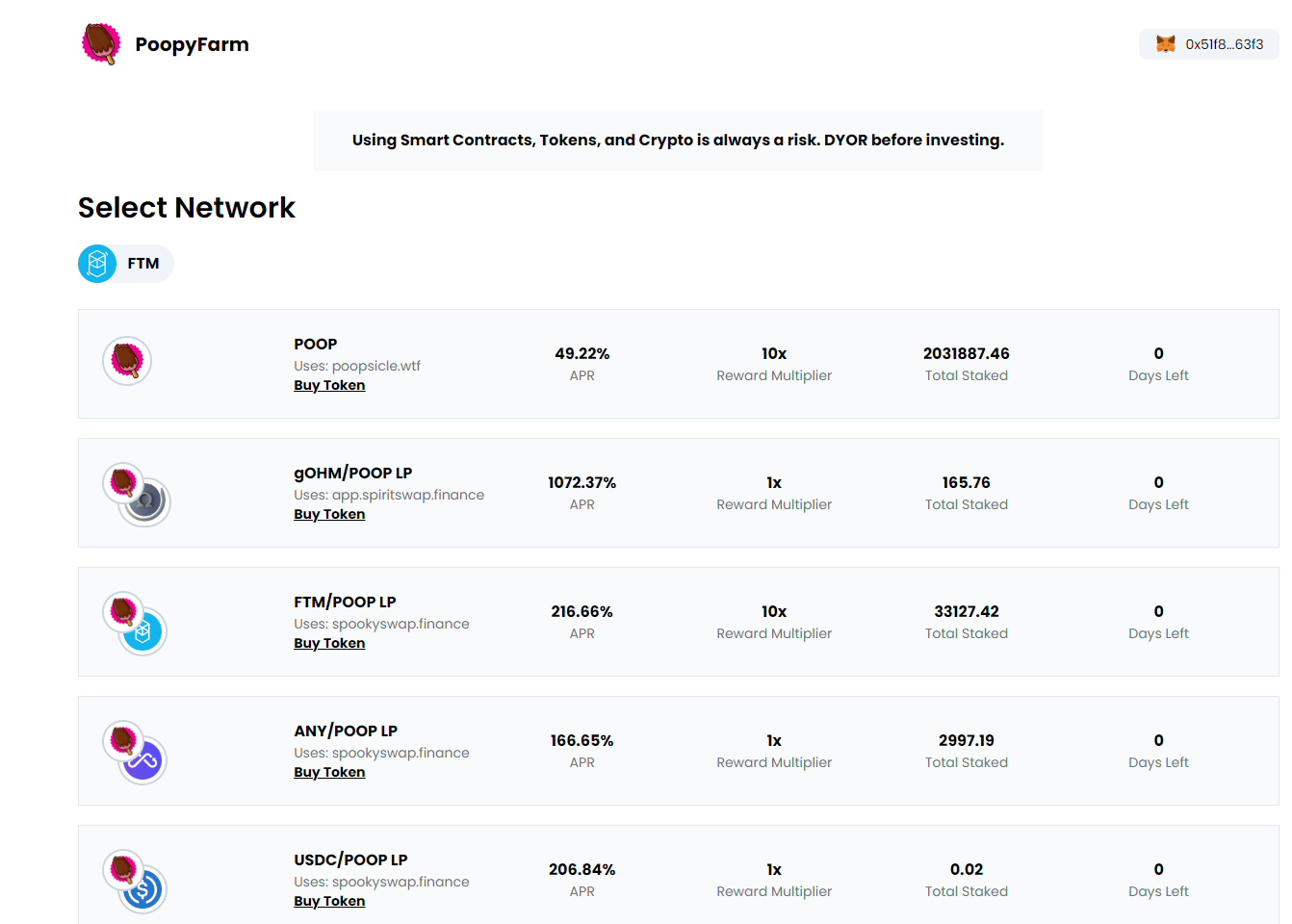
Task: Click the 49.22% APR value
Action: coord(582,353)
